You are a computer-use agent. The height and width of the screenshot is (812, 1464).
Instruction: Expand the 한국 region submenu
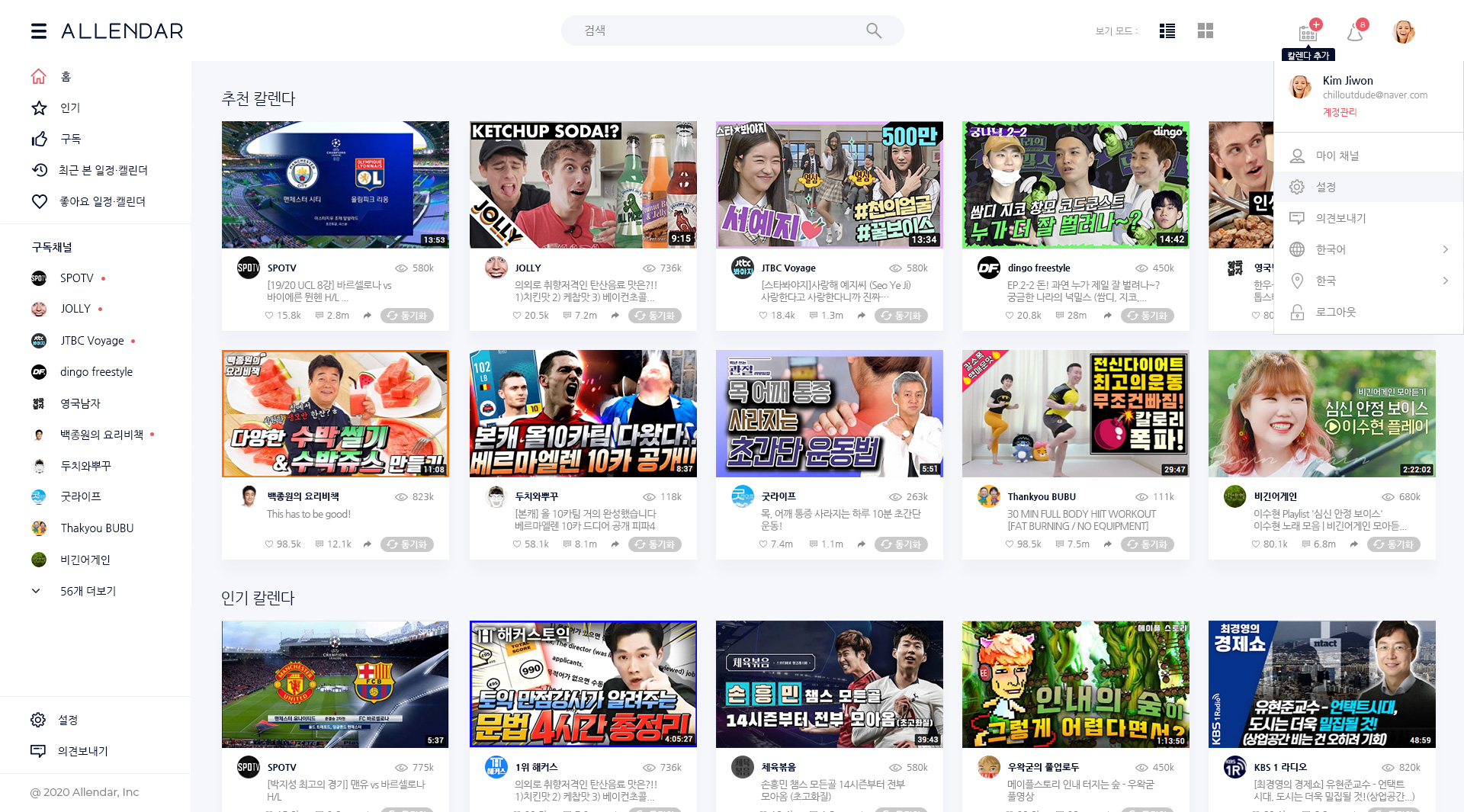[x=1445, y=281]
